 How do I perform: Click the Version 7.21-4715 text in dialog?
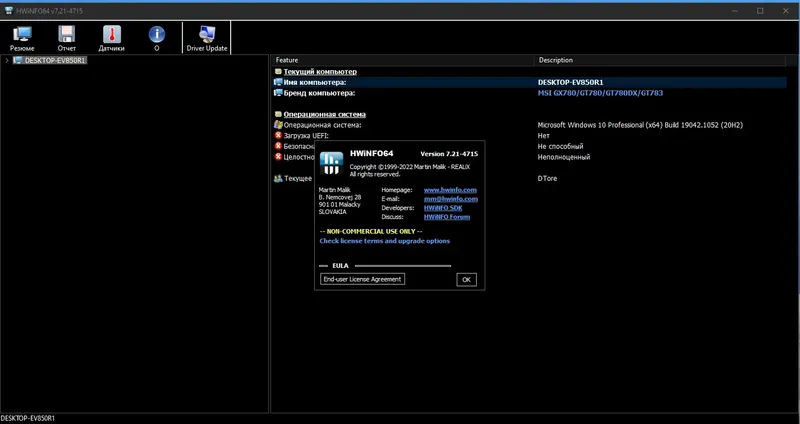tap(449, 154)
